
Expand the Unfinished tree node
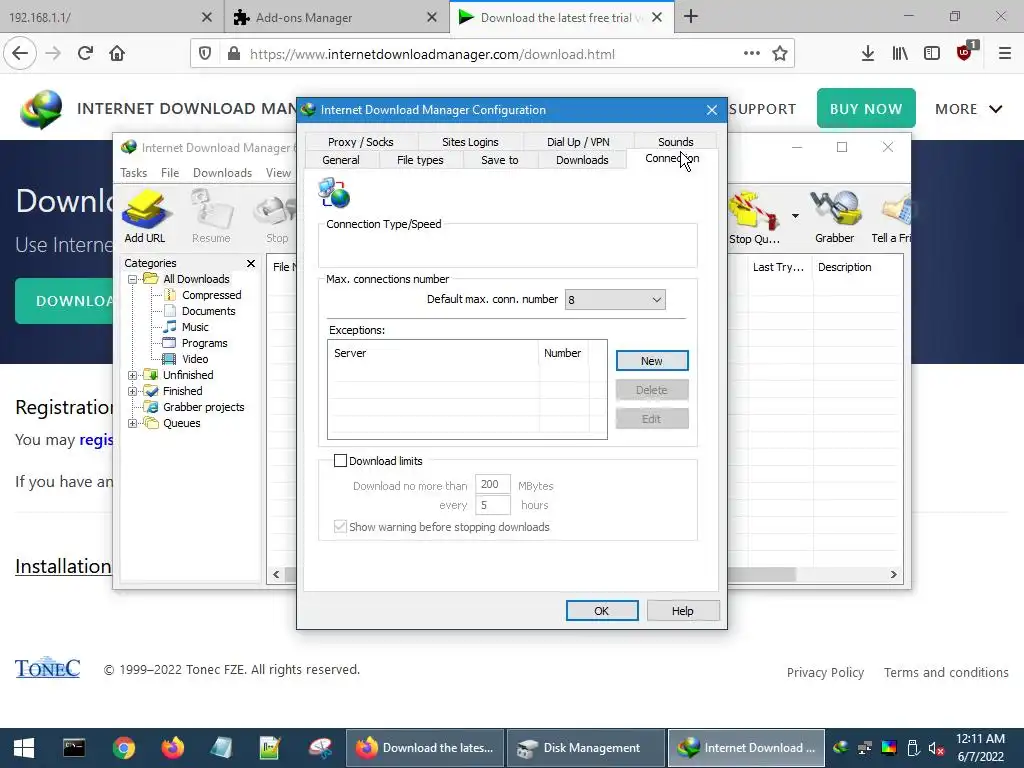(x=133, y=375)
